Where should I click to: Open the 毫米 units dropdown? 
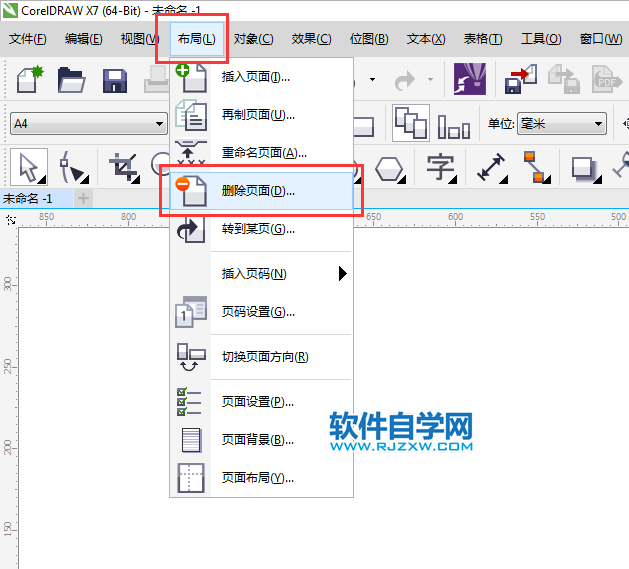(x=562, y=124)
